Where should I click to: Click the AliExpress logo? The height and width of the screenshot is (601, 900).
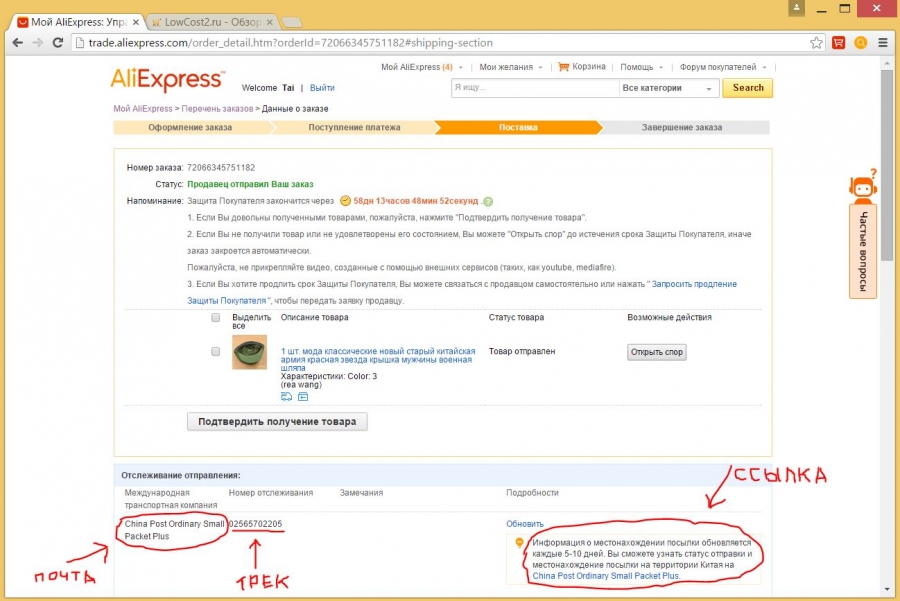pos(168,80)
